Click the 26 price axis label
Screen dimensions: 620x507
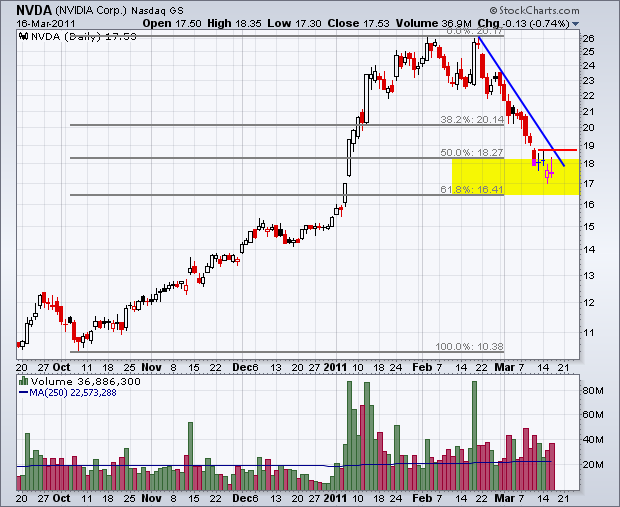(589, 38)
